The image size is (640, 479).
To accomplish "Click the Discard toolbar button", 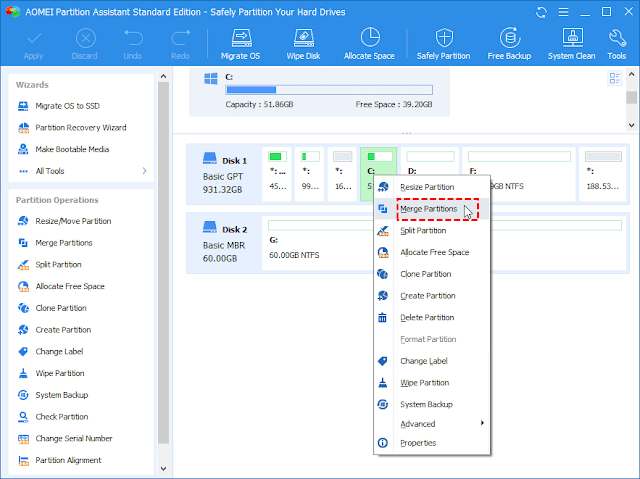I will pyautogui.click(x=85, y=45).
